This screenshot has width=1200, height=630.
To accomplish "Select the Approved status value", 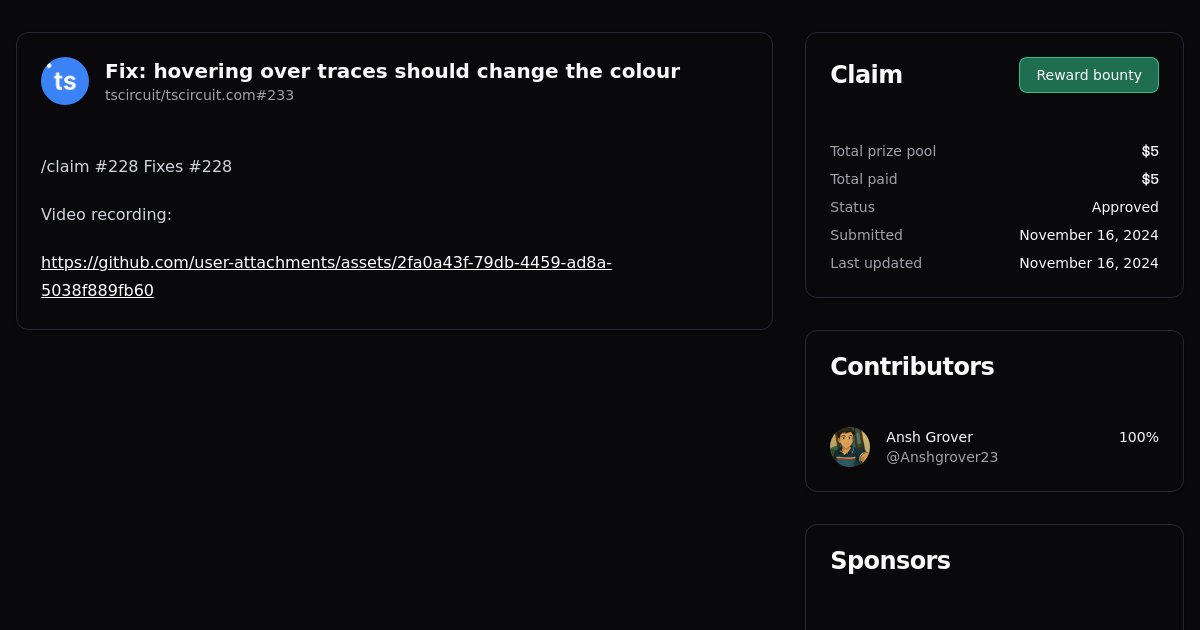I will pos(1125,207).
